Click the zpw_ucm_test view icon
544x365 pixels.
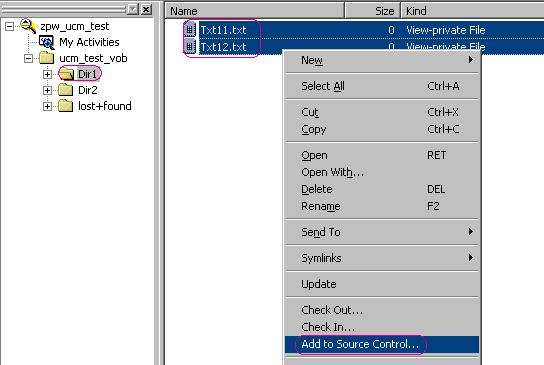point(28,26)
